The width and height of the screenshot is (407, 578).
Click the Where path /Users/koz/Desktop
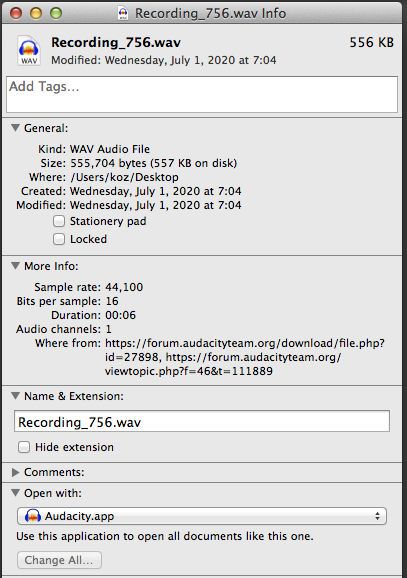coord(124,177)
